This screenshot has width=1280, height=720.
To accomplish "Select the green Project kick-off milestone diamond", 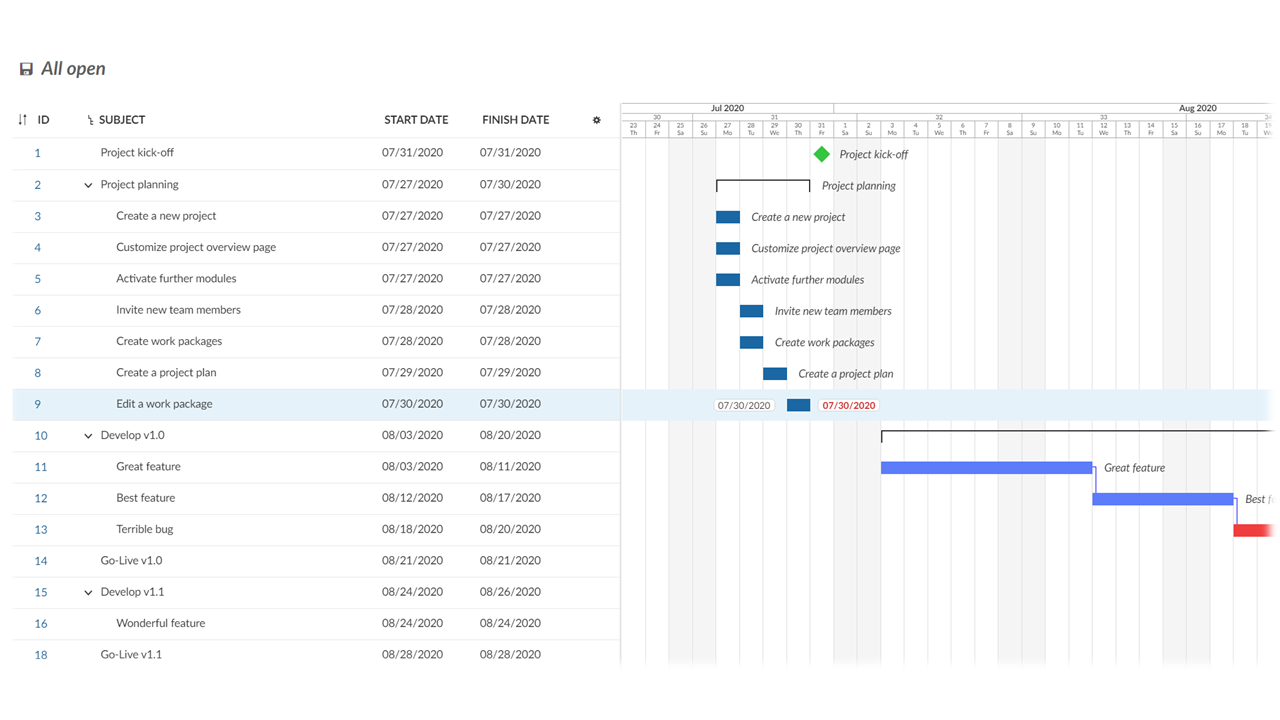I will click(822, 154).
